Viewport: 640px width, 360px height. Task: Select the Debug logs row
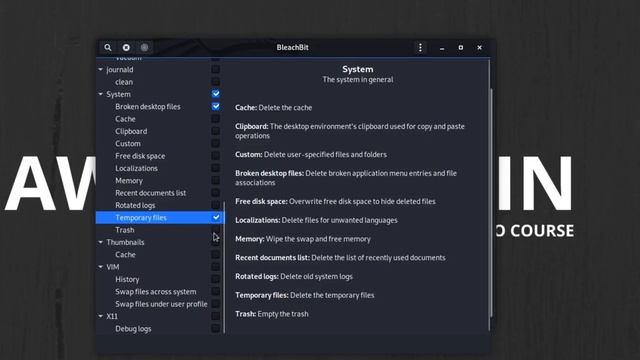pos(160,328)
